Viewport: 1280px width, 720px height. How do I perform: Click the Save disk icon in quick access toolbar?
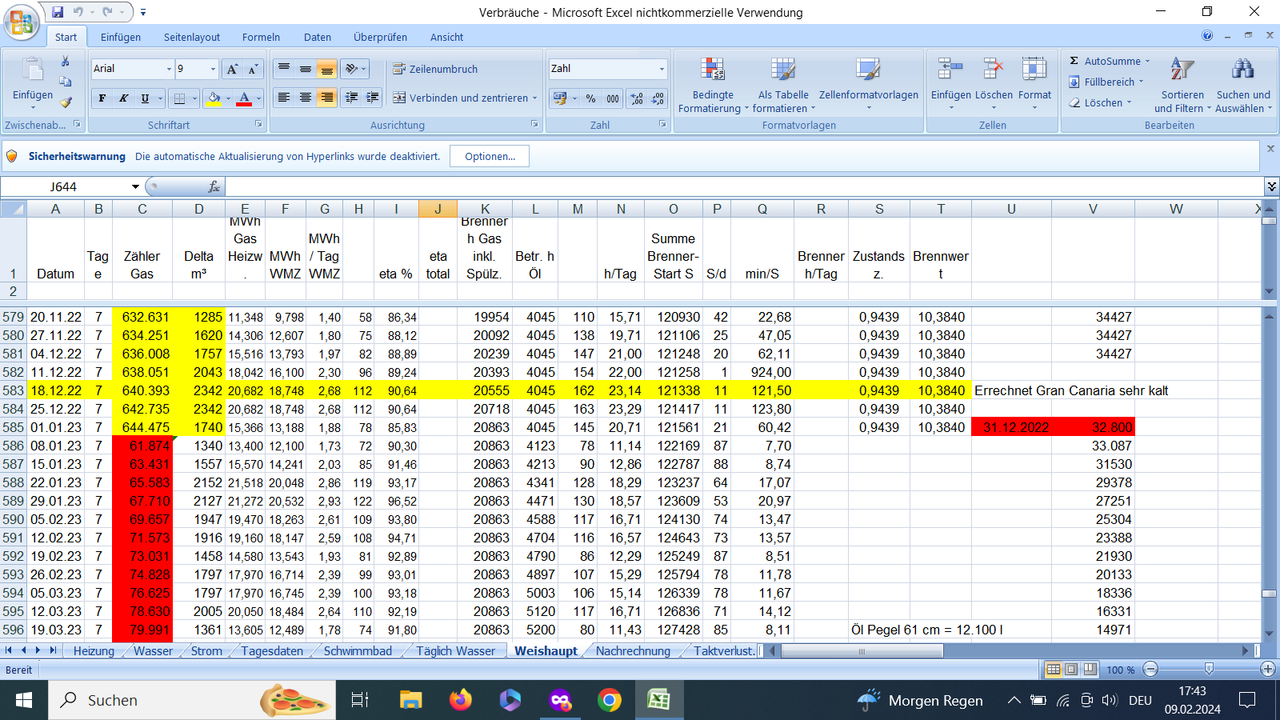pyautogui.click(x=57, y=12)
